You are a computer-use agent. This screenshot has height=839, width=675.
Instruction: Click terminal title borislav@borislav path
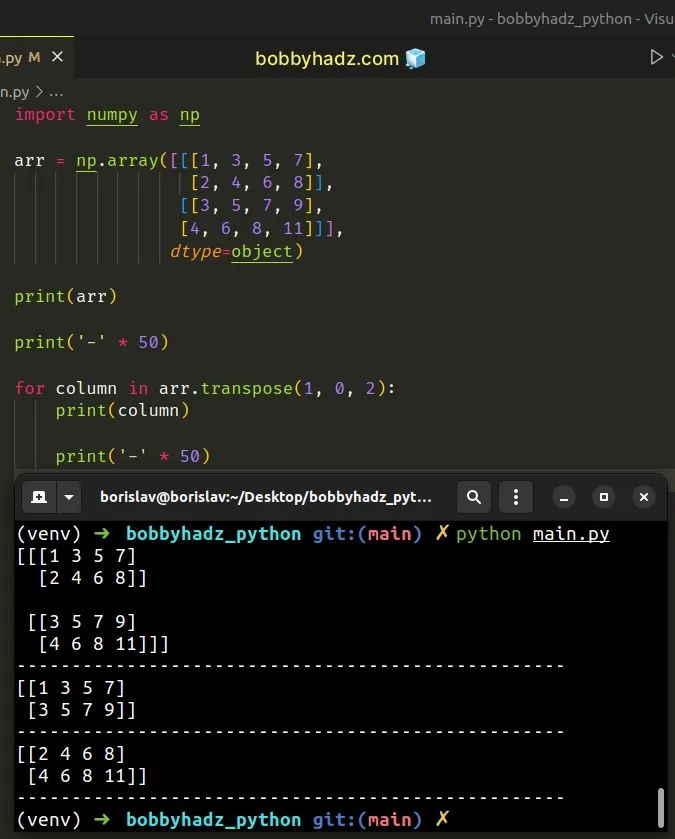265,497
